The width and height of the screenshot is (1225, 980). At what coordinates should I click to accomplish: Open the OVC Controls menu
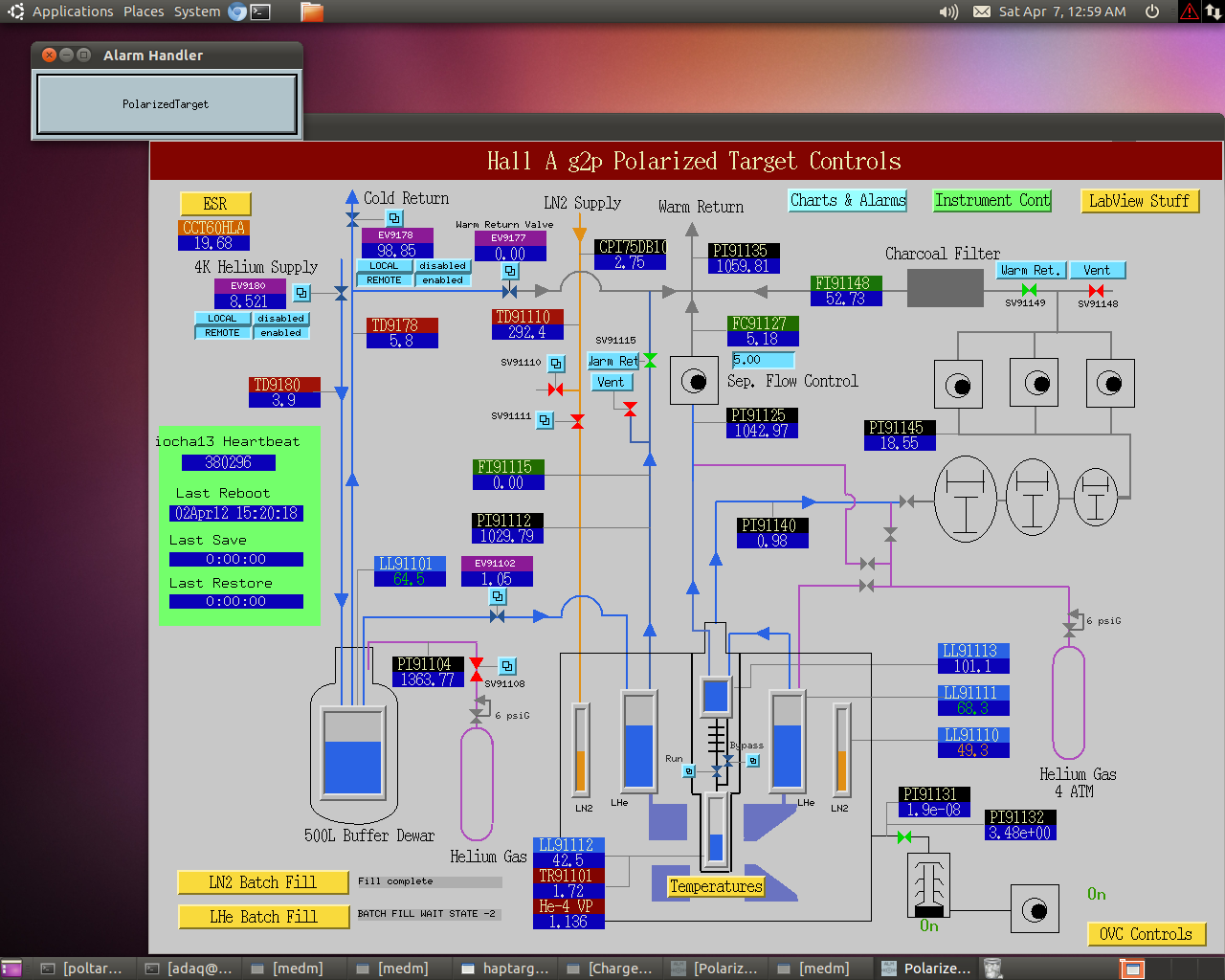1146,934
